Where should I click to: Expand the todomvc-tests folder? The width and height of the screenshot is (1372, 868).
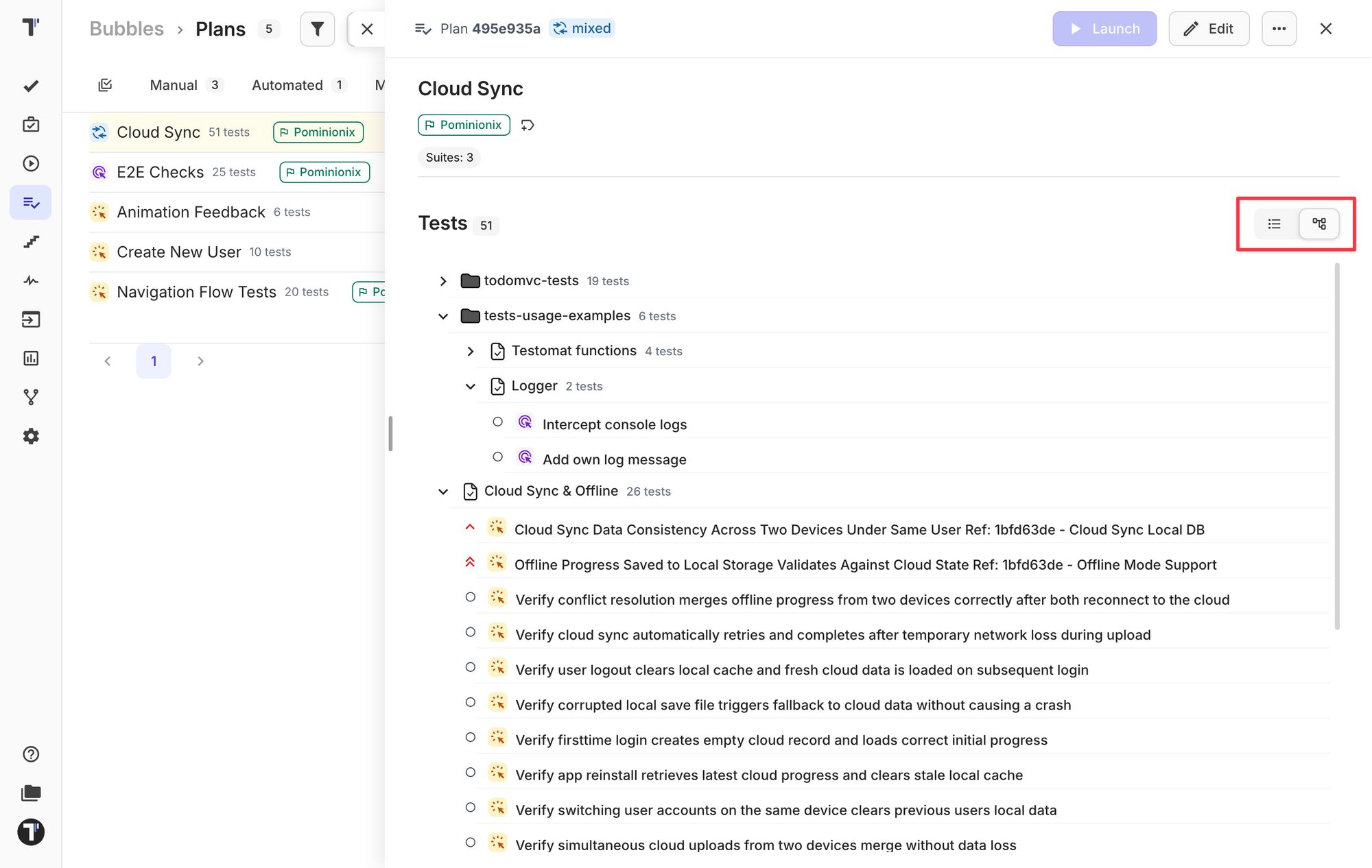click(443, 281)
